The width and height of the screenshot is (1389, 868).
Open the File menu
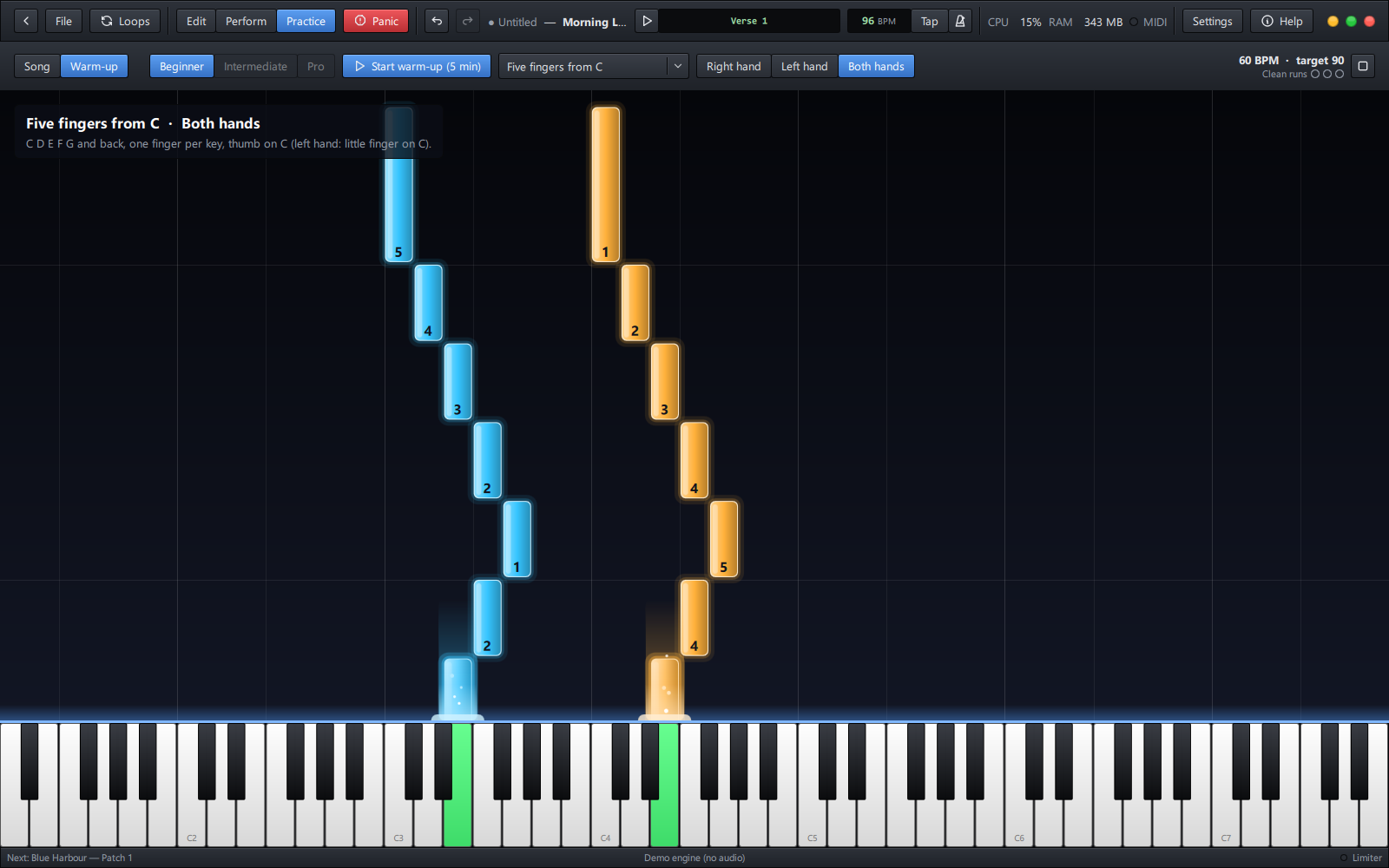click(63, 21)
